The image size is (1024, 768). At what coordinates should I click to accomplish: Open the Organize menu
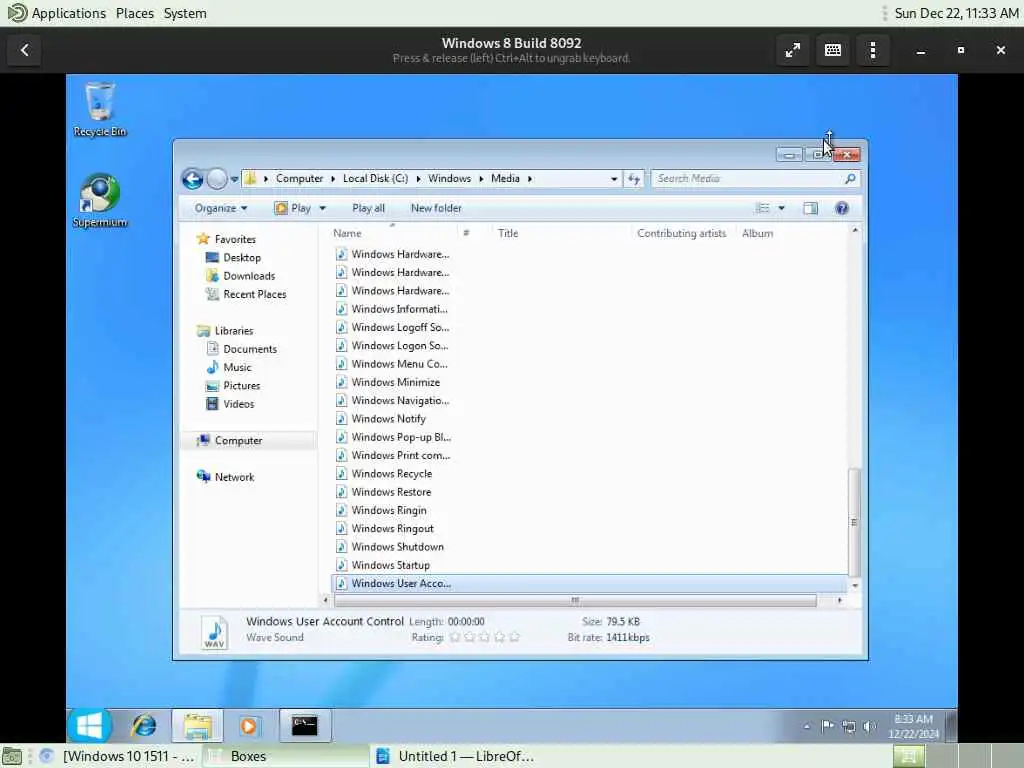(x=221, y=208)
